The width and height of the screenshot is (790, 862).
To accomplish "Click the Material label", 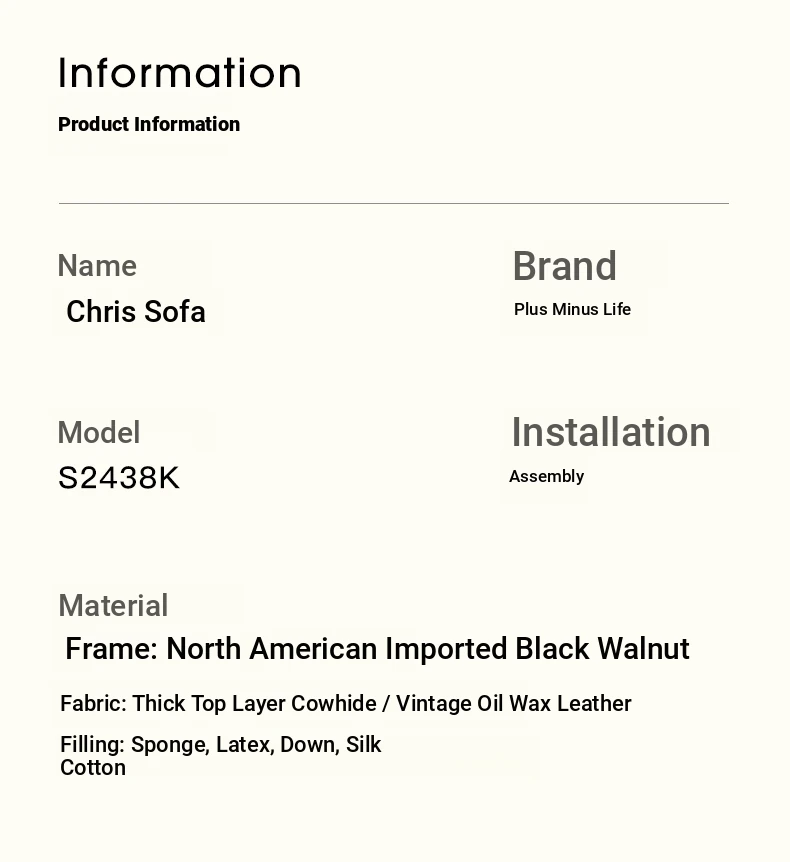I will (x=113, y=606).
